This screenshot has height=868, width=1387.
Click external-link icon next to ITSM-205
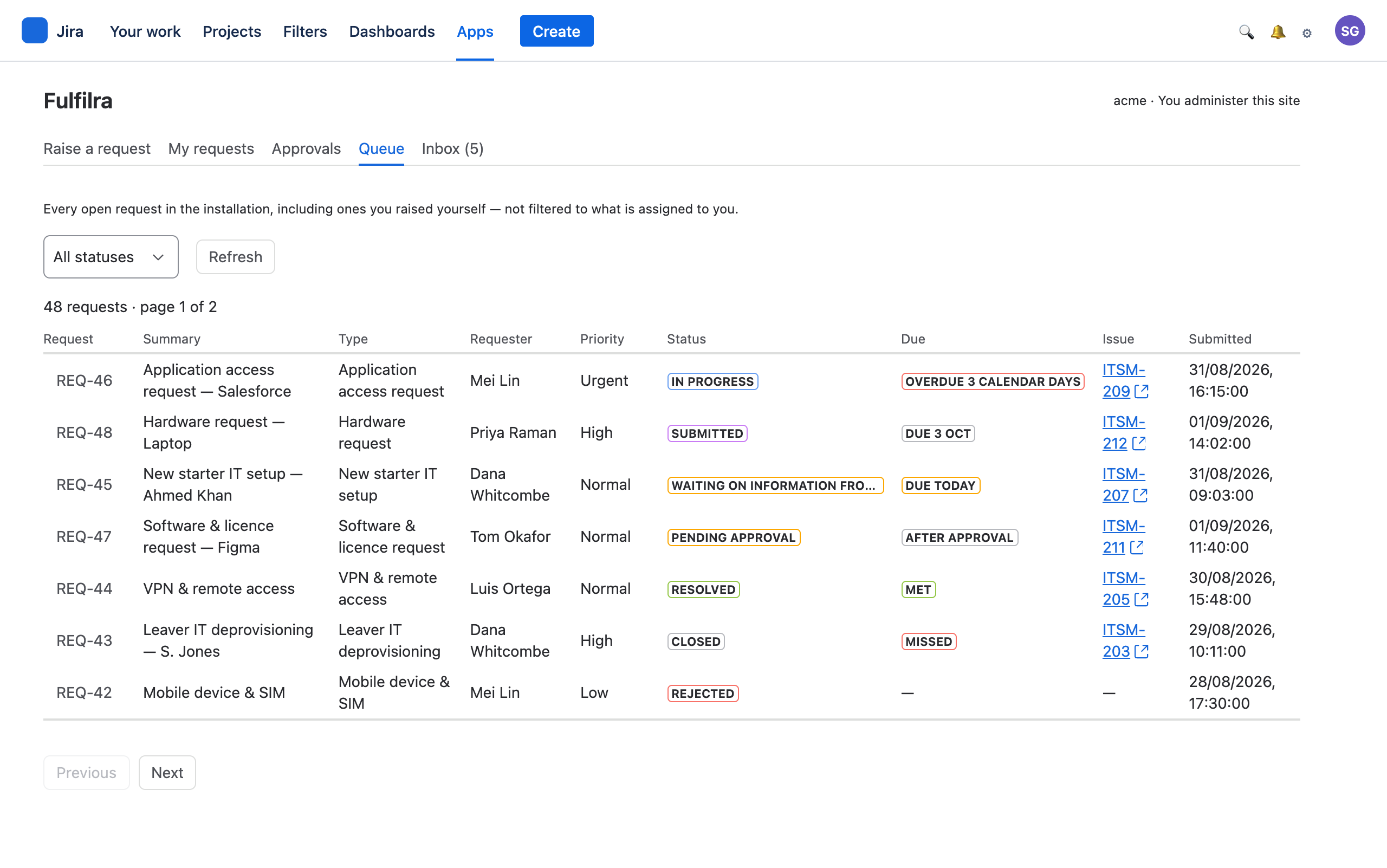pos(1141,599)
